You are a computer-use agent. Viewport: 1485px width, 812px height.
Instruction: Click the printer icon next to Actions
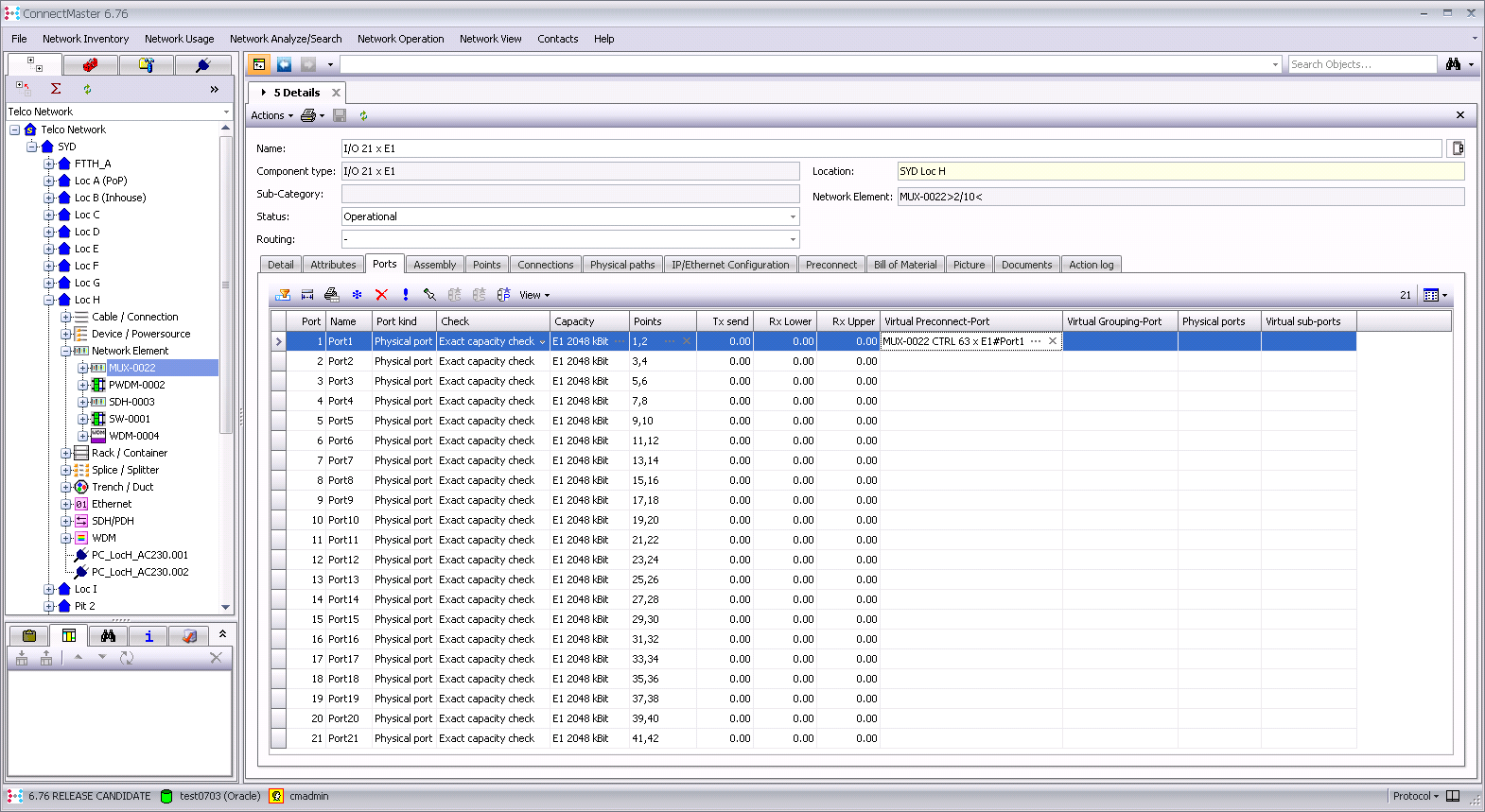308,115
